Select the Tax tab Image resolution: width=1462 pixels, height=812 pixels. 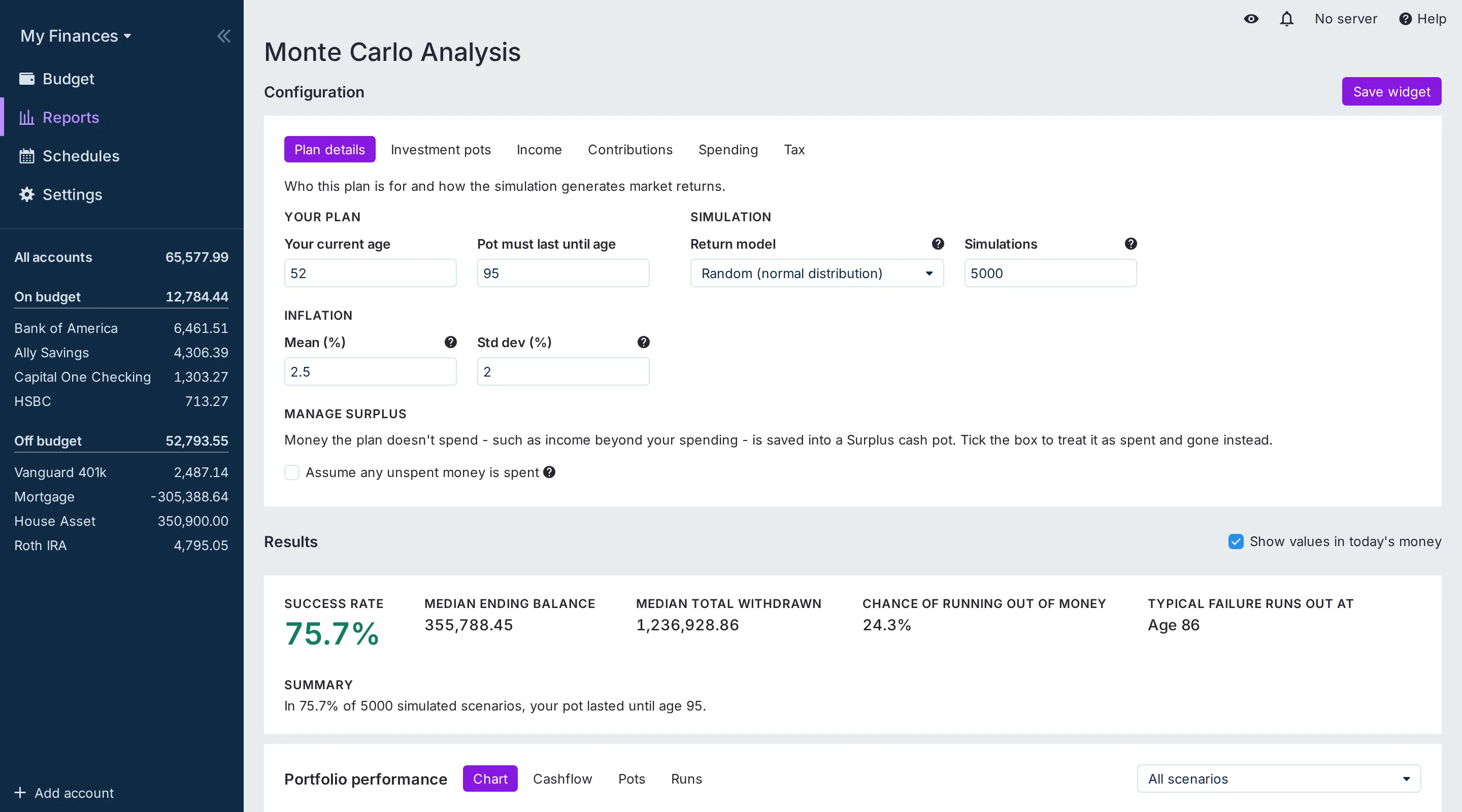(794, 150)
